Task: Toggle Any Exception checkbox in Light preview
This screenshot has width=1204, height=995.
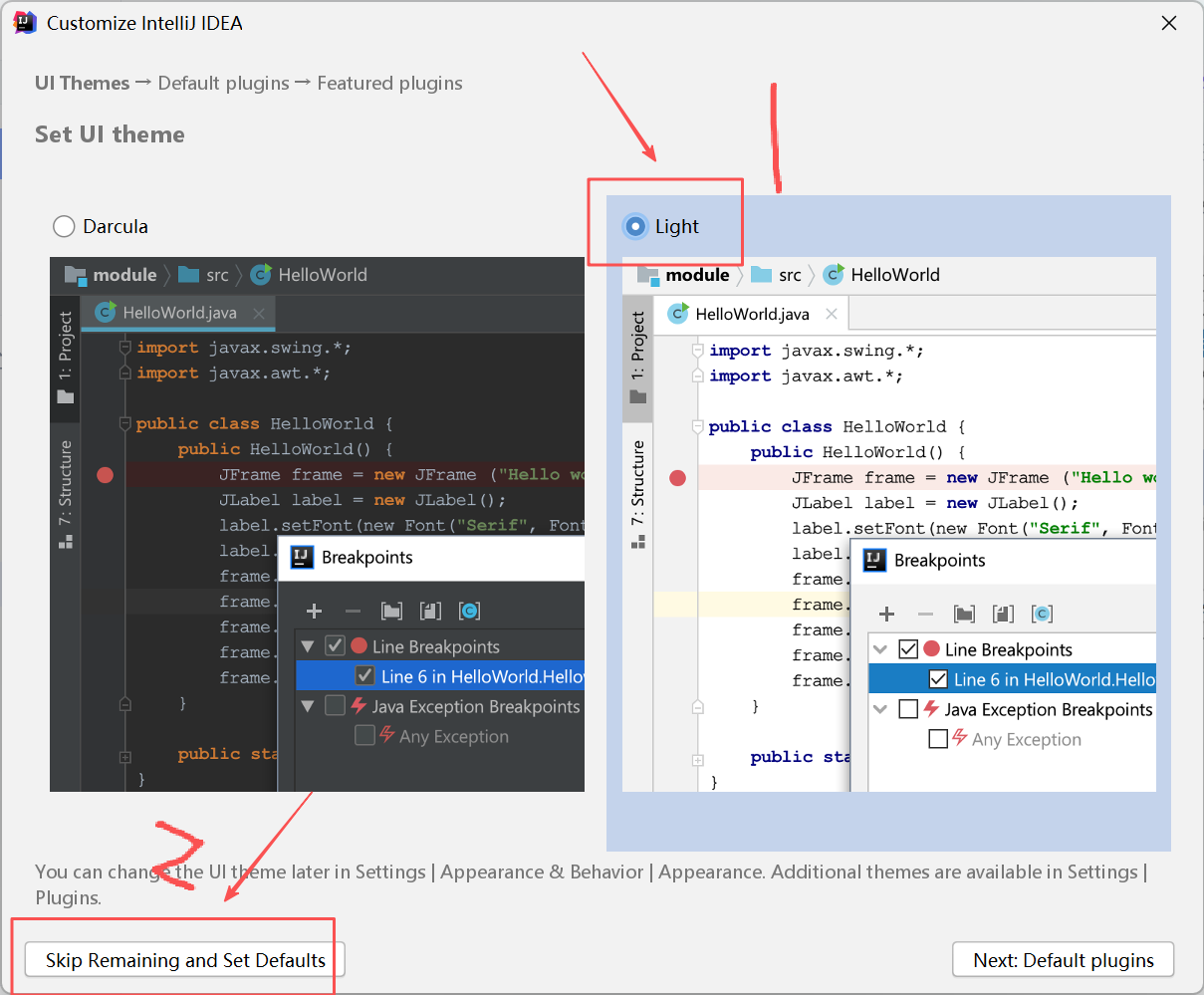Action: point(938,739)
